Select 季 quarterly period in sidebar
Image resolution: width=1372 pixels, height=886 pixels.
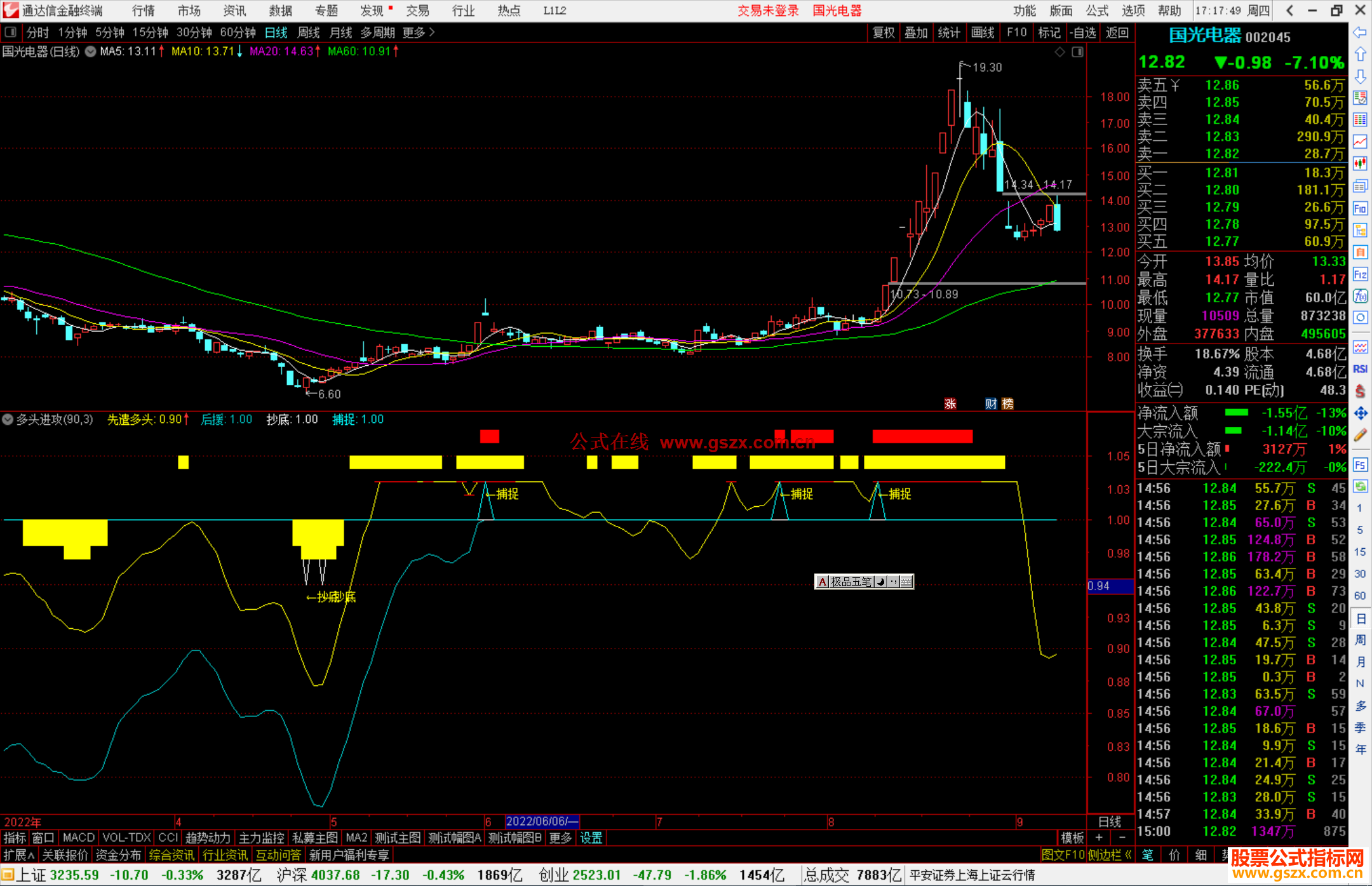point(1360,728)
